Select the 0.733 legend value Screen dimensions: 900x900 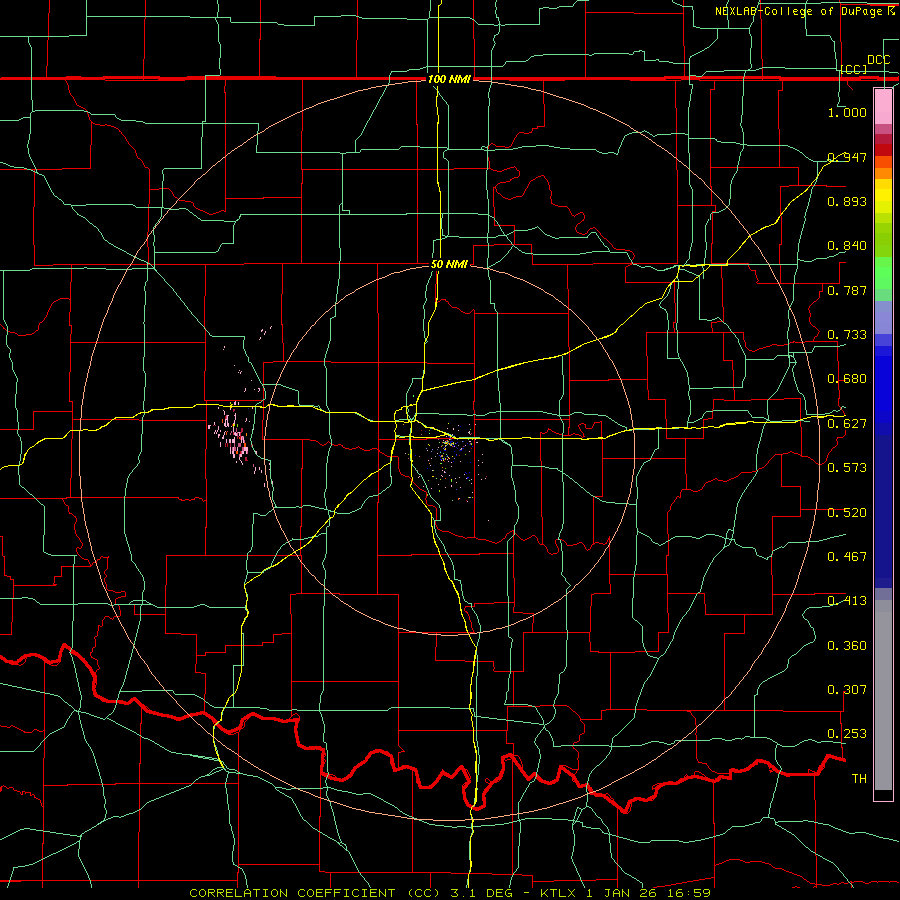click(x=847, y=335)
